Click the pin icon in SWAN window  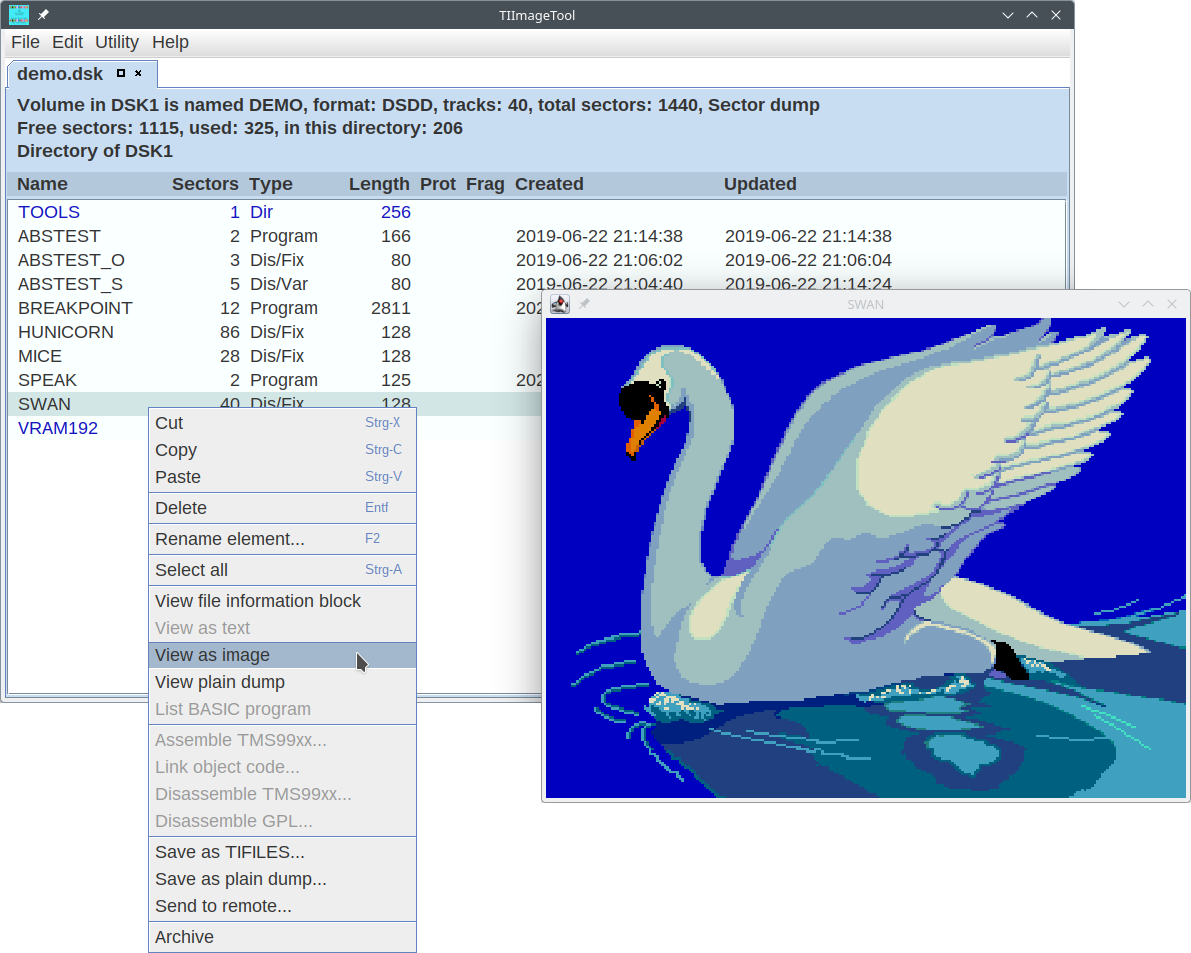pos(585,304)
